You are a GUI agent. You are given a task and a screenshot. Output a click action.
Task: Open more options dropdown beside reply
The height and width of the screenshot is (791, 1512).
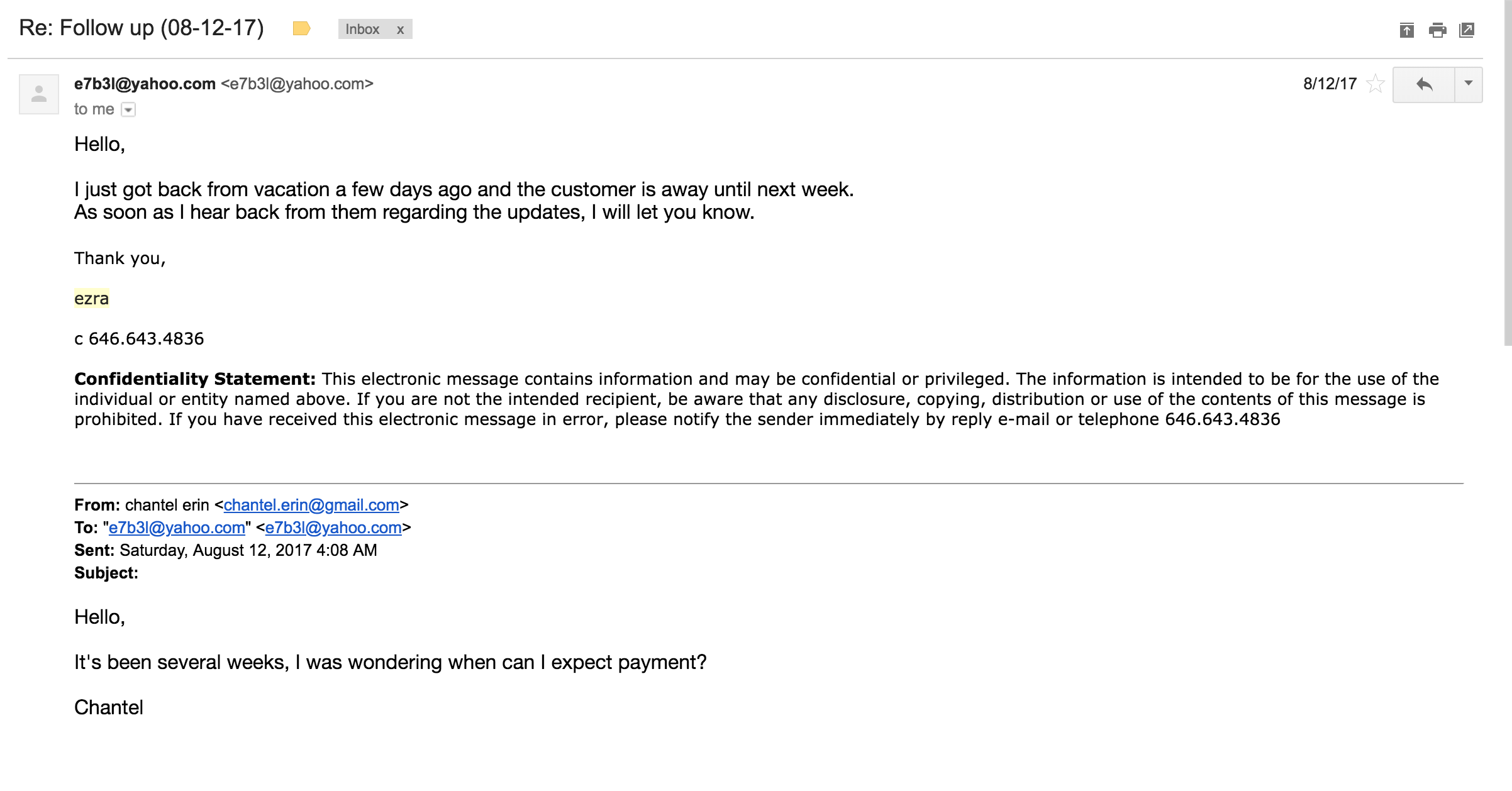(1469, 84)
